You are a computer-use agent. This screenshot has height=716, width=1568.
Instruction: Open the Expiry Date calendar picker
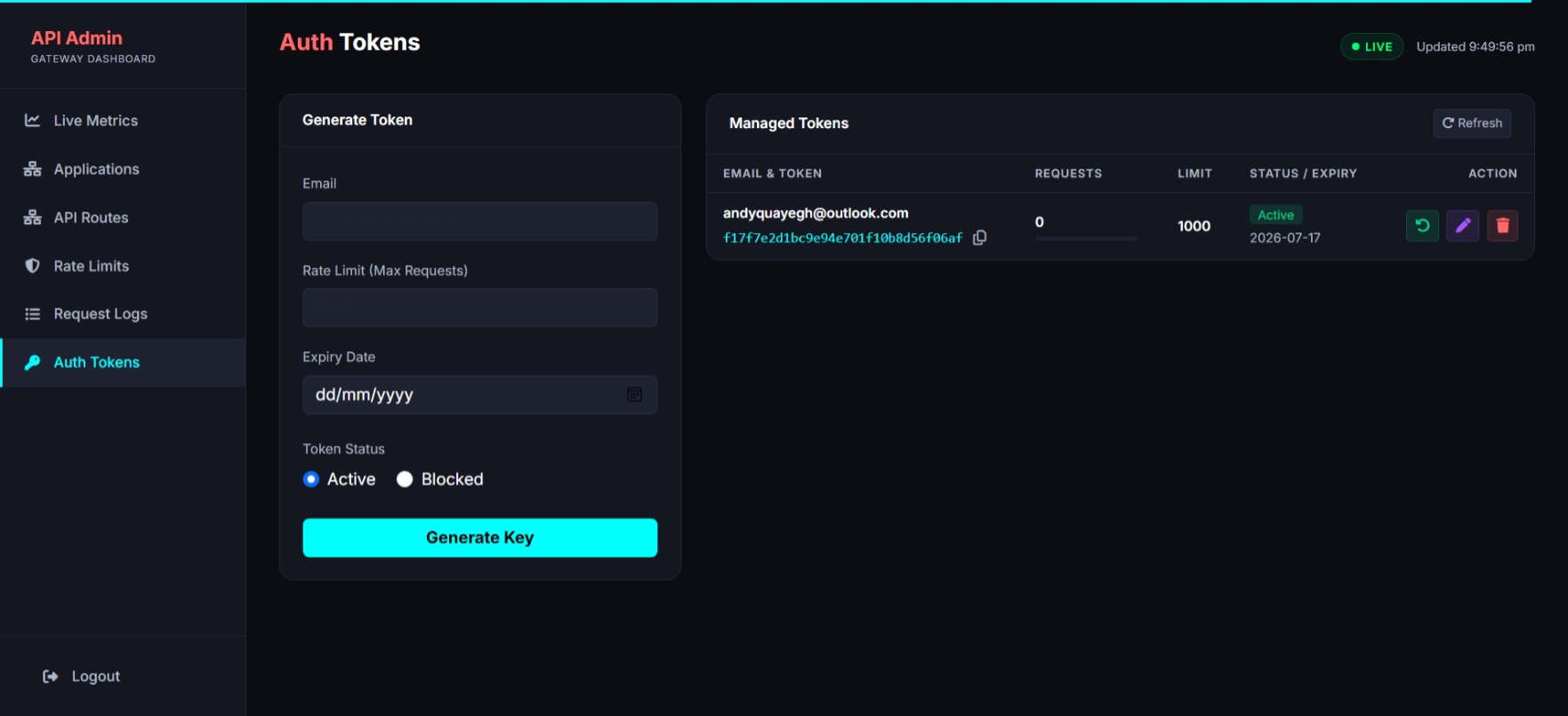(634, 395)
